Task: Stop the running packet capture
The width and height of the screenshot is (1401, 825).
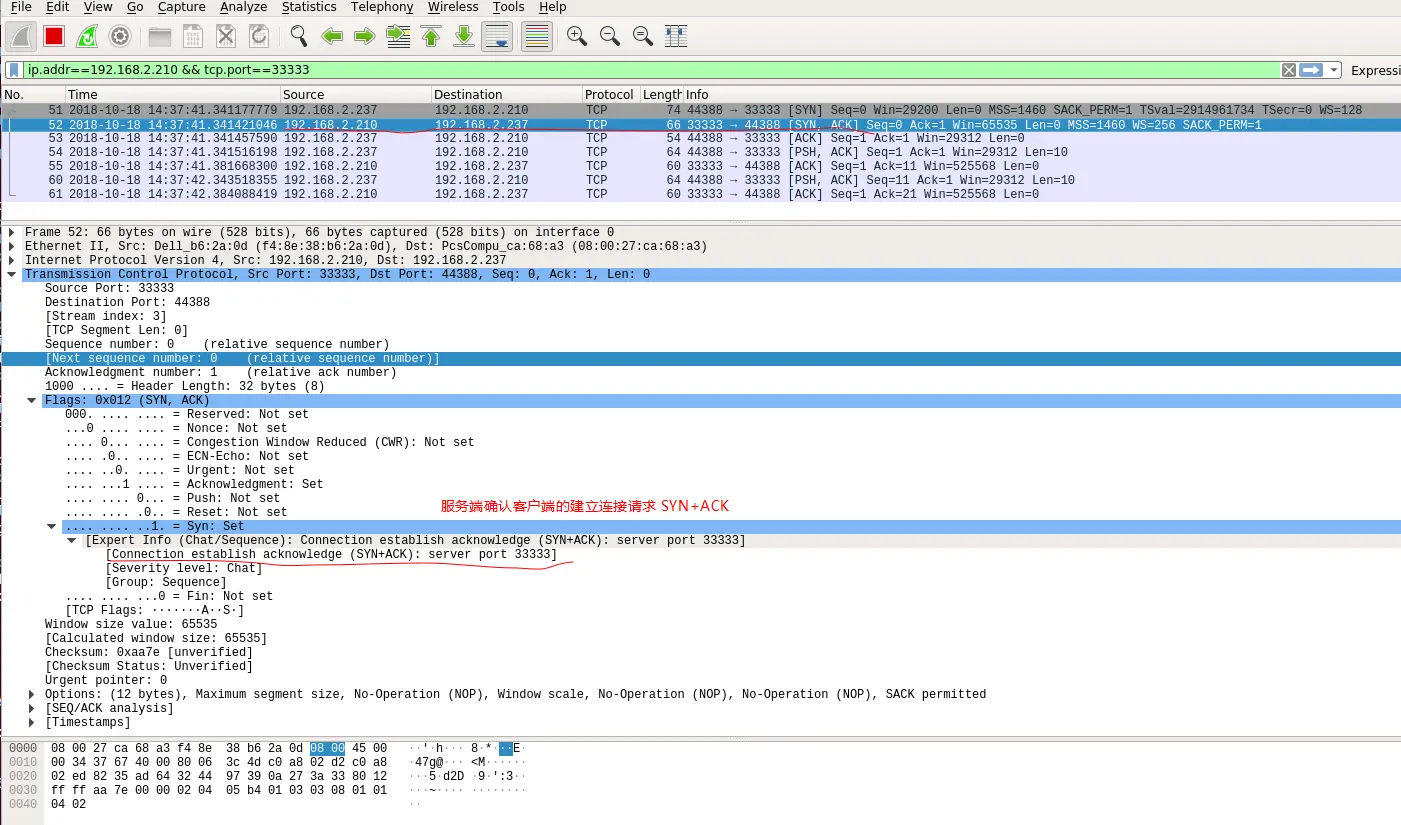Action: pyautogui.click(x=54, y=37)
